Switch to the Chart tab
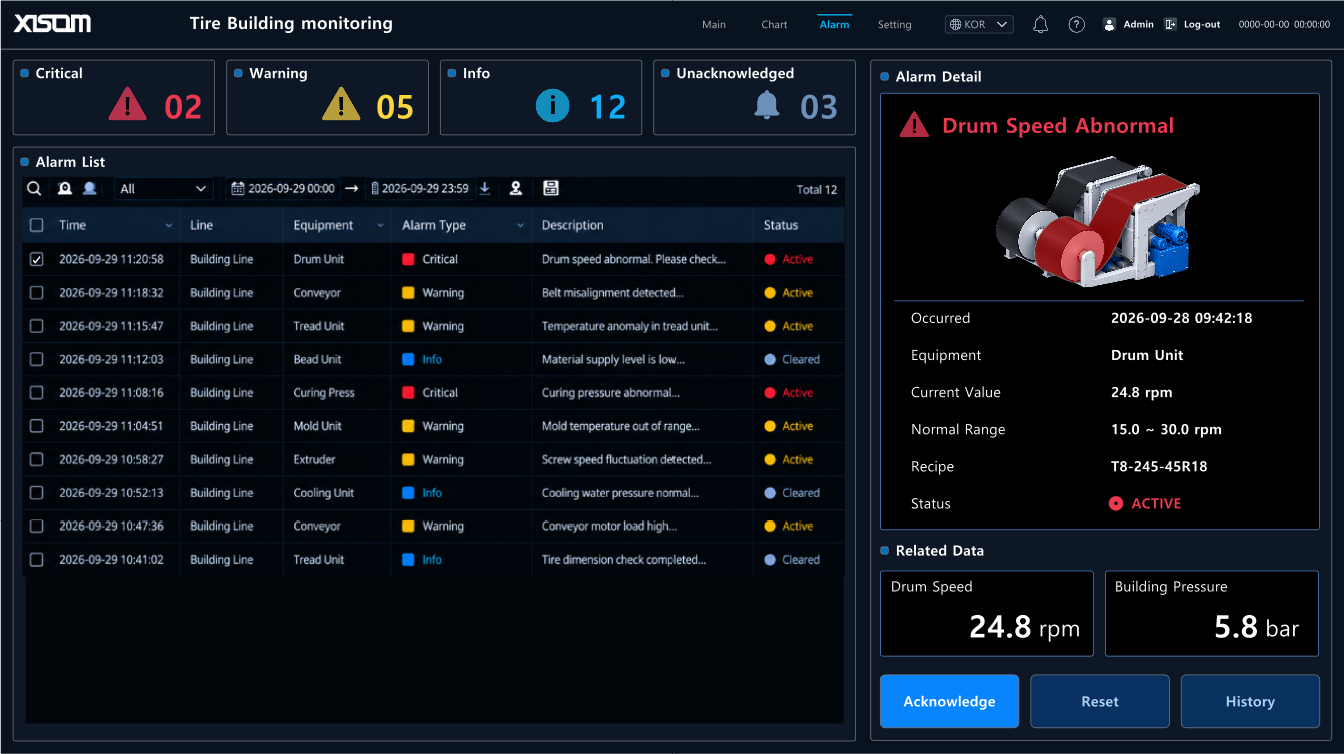 pyautogui.click(x=774, y=24)
